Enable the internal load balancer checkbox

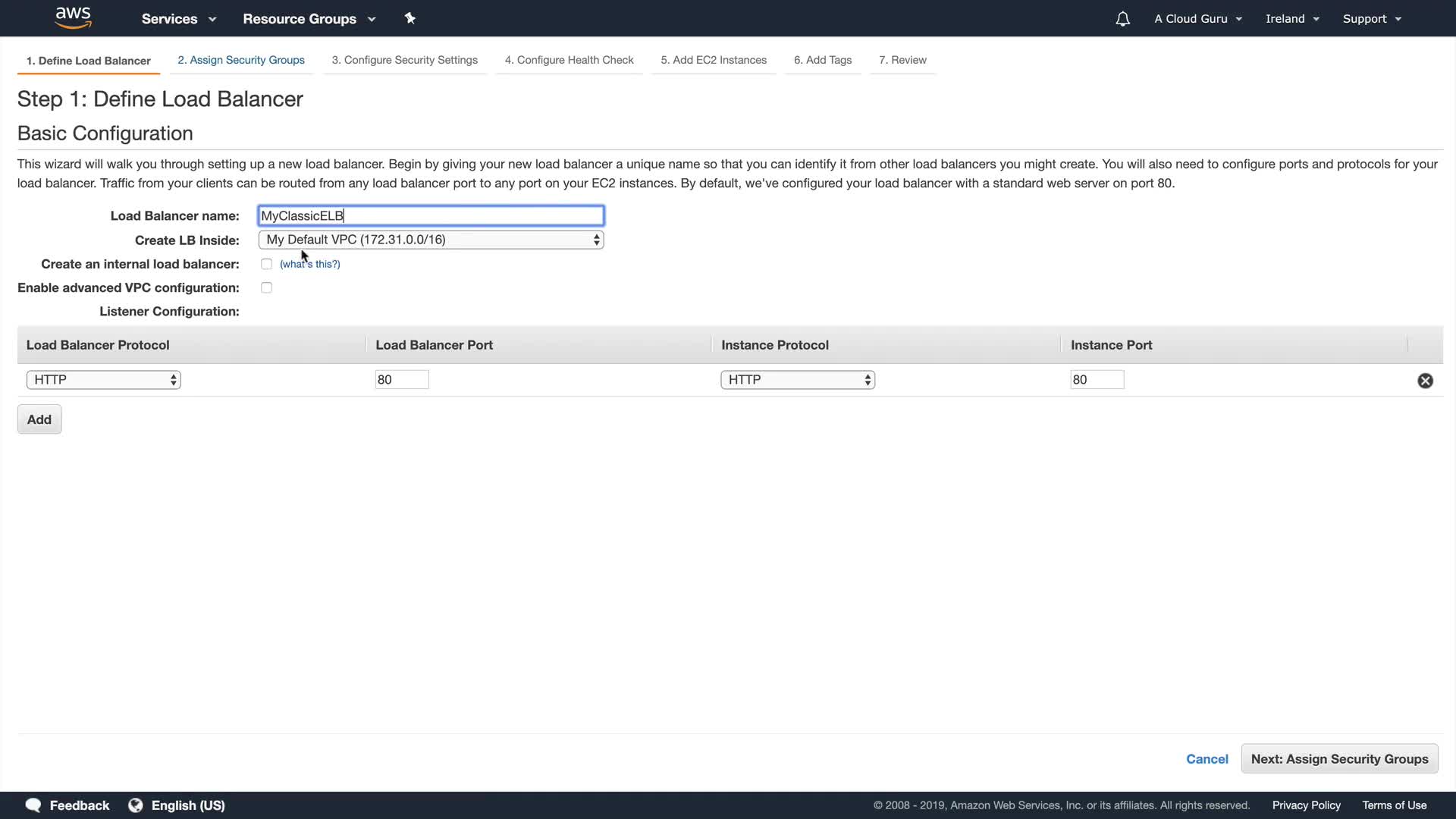(x=266, y=264)
